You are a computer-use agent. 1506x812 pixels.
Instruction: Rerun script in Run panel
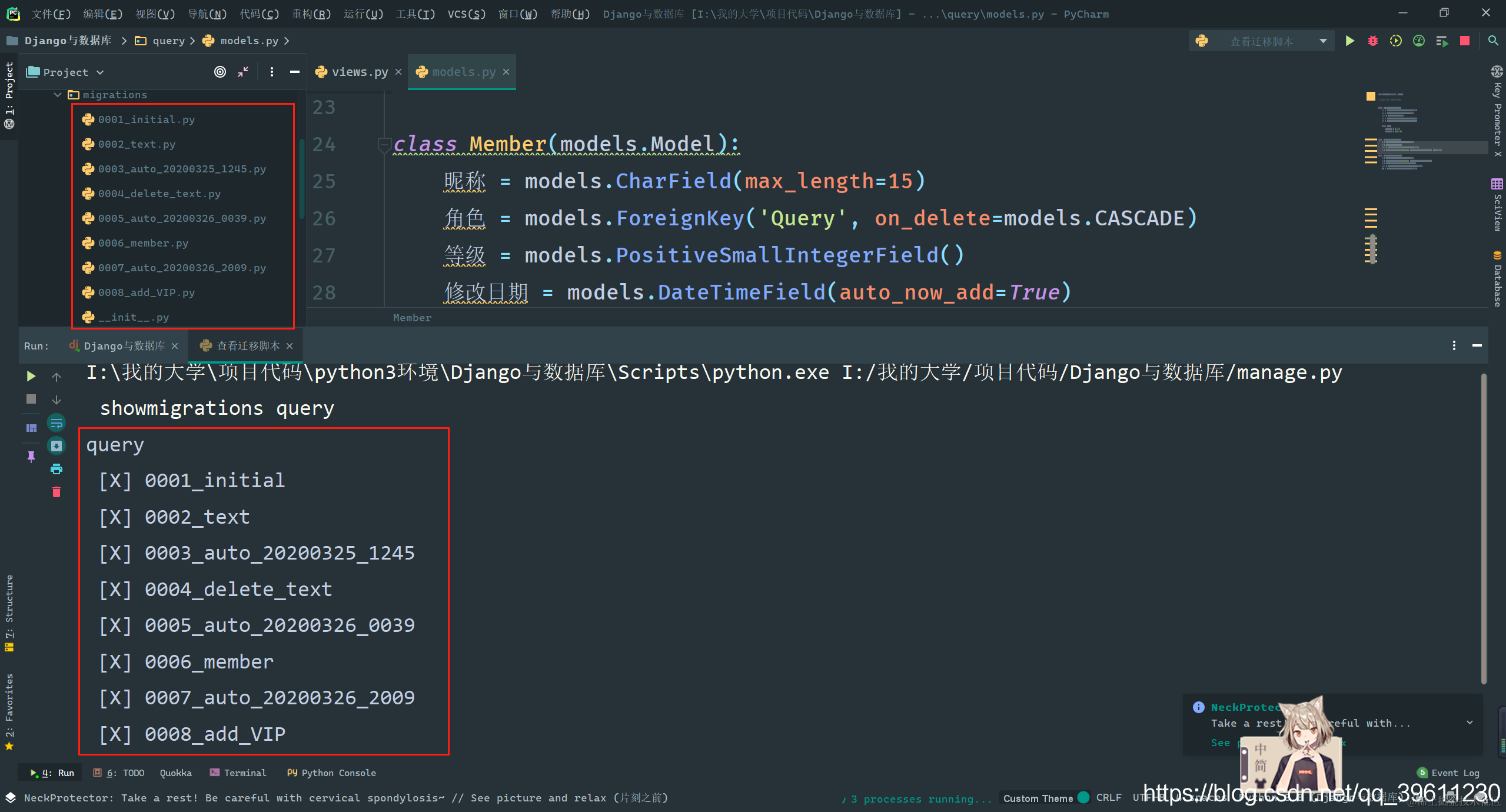(31, 376)
